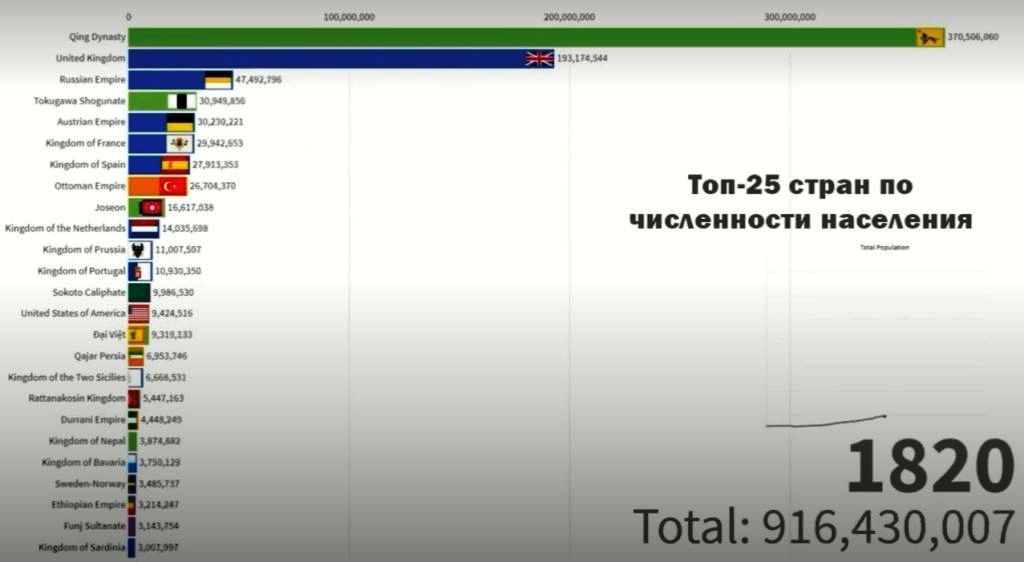Select the Joseon flag icon
This screenshot has height=562, width=1024.
[x=150, y=207]
